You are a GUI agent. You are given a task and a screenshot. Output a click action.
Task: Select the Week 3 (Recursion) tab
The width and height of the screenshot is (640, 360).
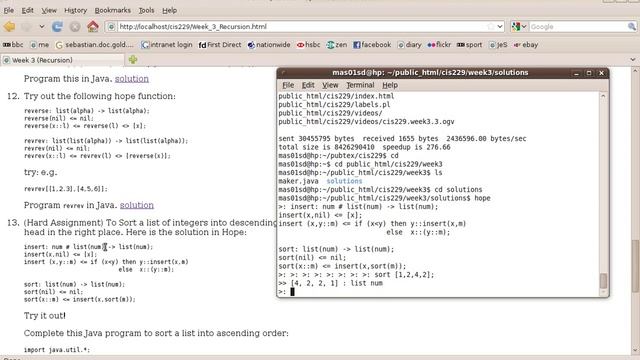pyautogui.click(x=62, y=60)
